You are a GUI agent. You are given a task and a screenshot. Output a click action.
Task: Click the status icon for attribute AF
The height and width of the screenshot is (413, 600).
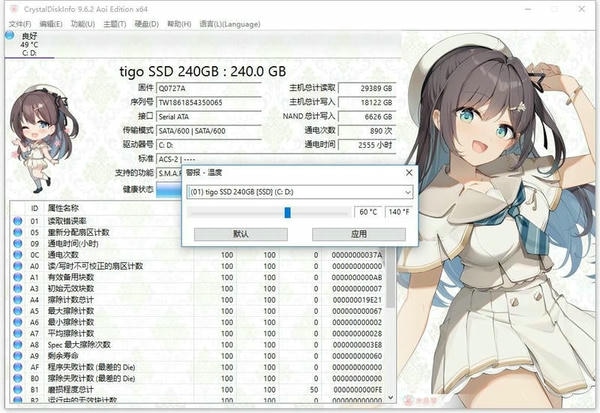tap(18, 367)
